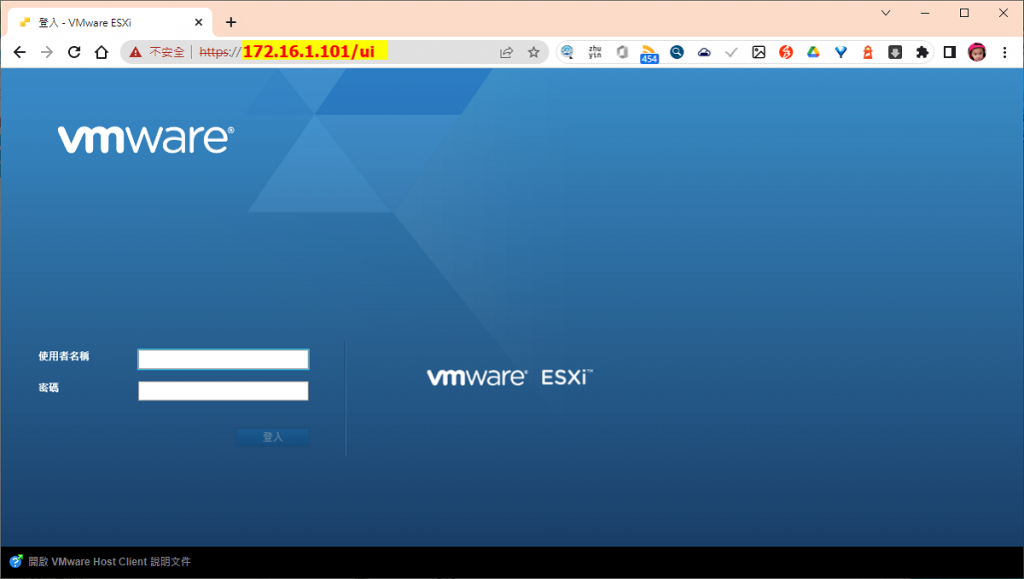
Task: Bookmark this page with star icon
Action: (534, 52)
